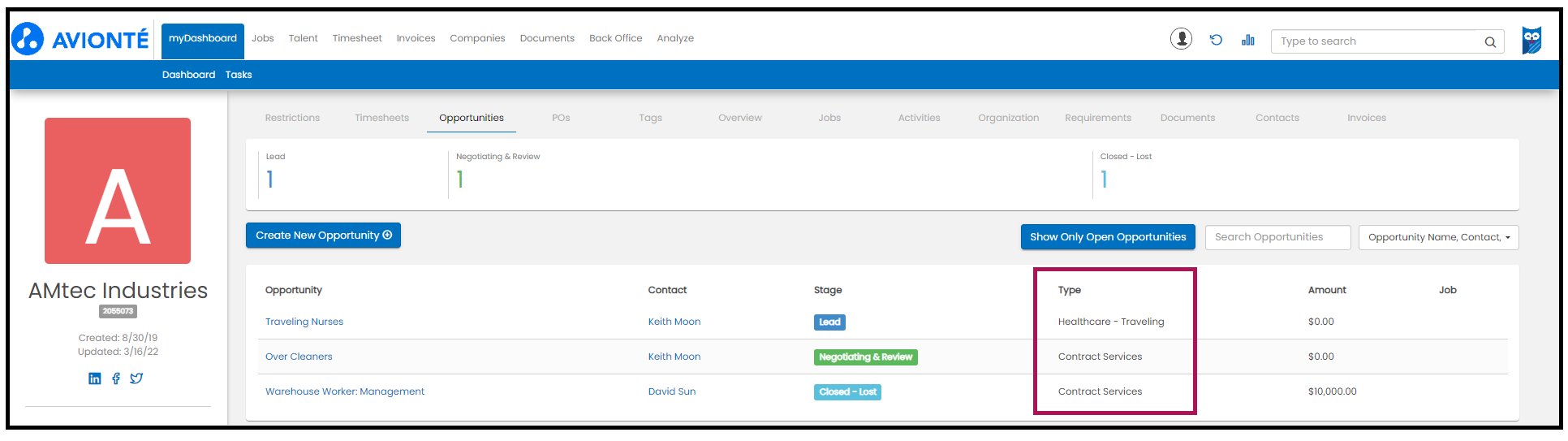Toggle Show Only Open Opportunities
The height and width of the screenshot is (441, 1568).
(x=1107, y=237)
